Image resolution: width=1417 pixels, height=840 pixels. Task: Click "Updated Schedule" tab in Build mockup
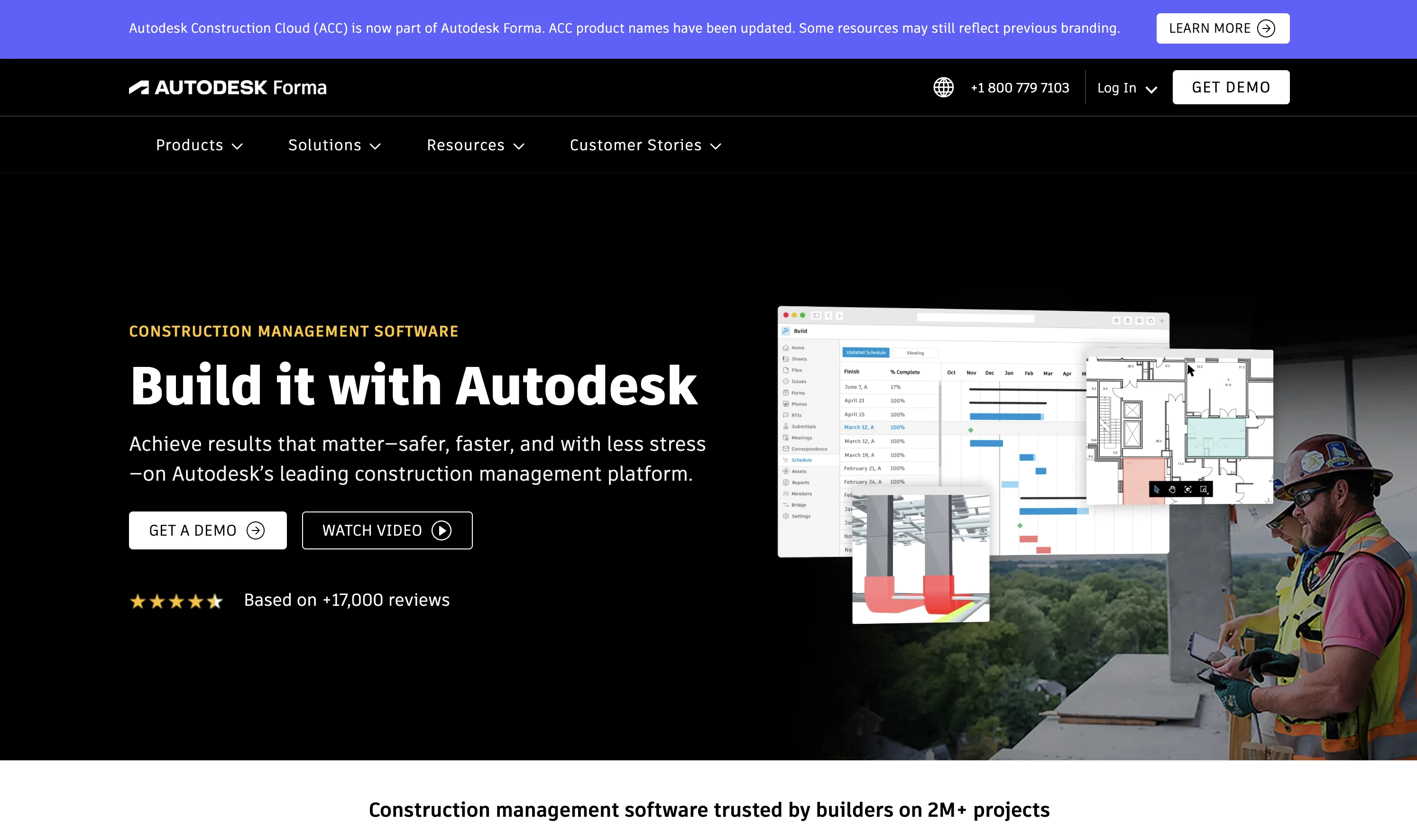[x=865, y=353]
